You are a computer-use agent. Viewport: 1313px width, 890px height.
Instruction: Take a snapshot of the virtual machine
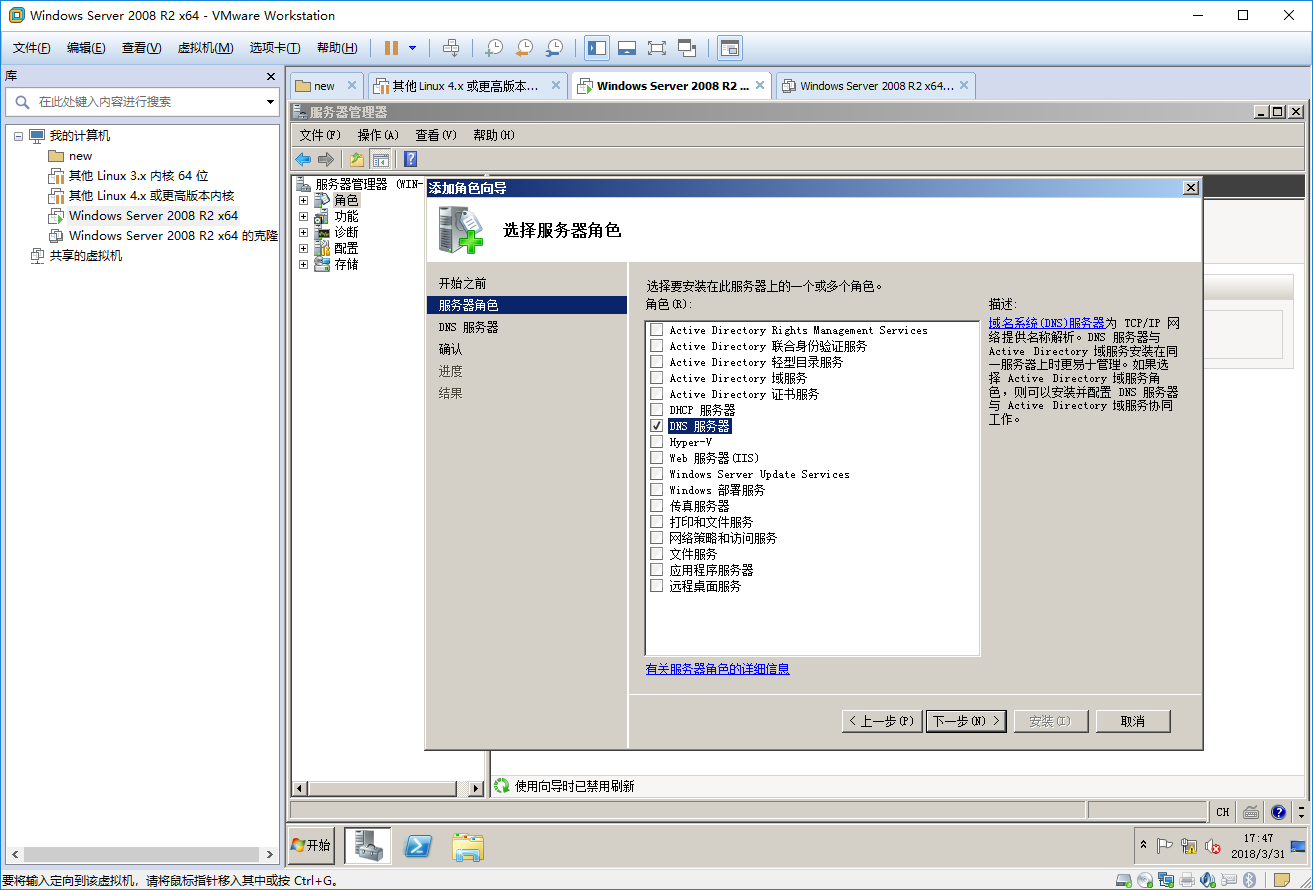tap(494, 47)
